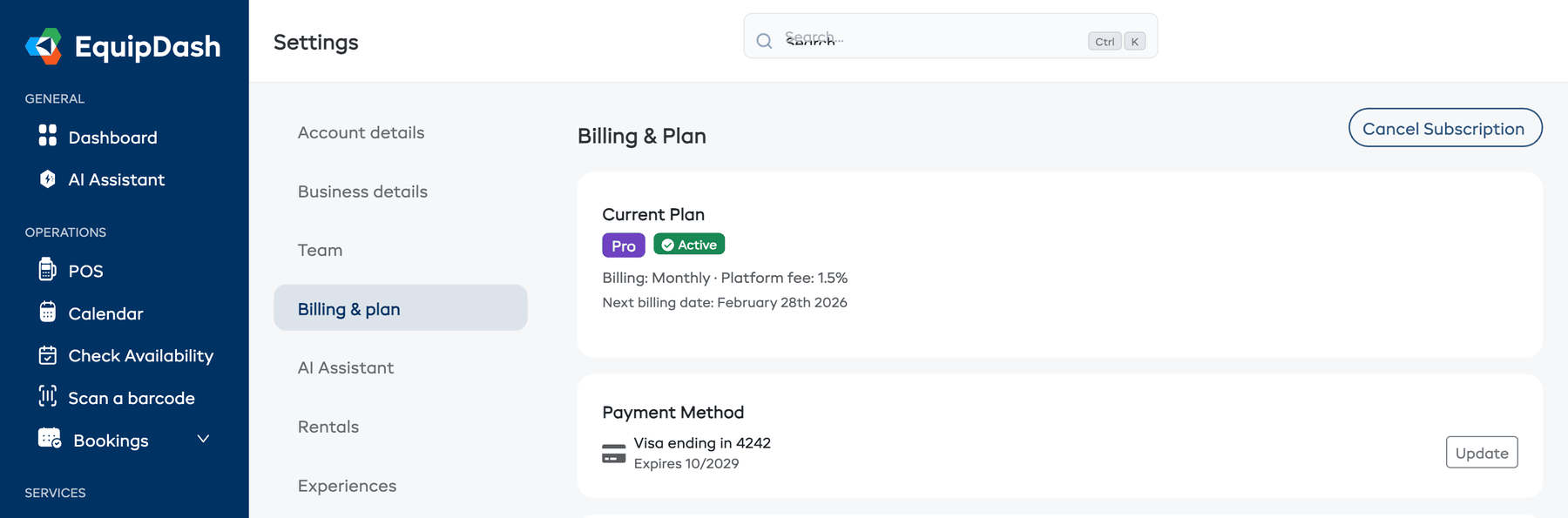This screenshot has height=518, width=1568.
Task: Click the GENERAL section label
Action: [55, 98]
